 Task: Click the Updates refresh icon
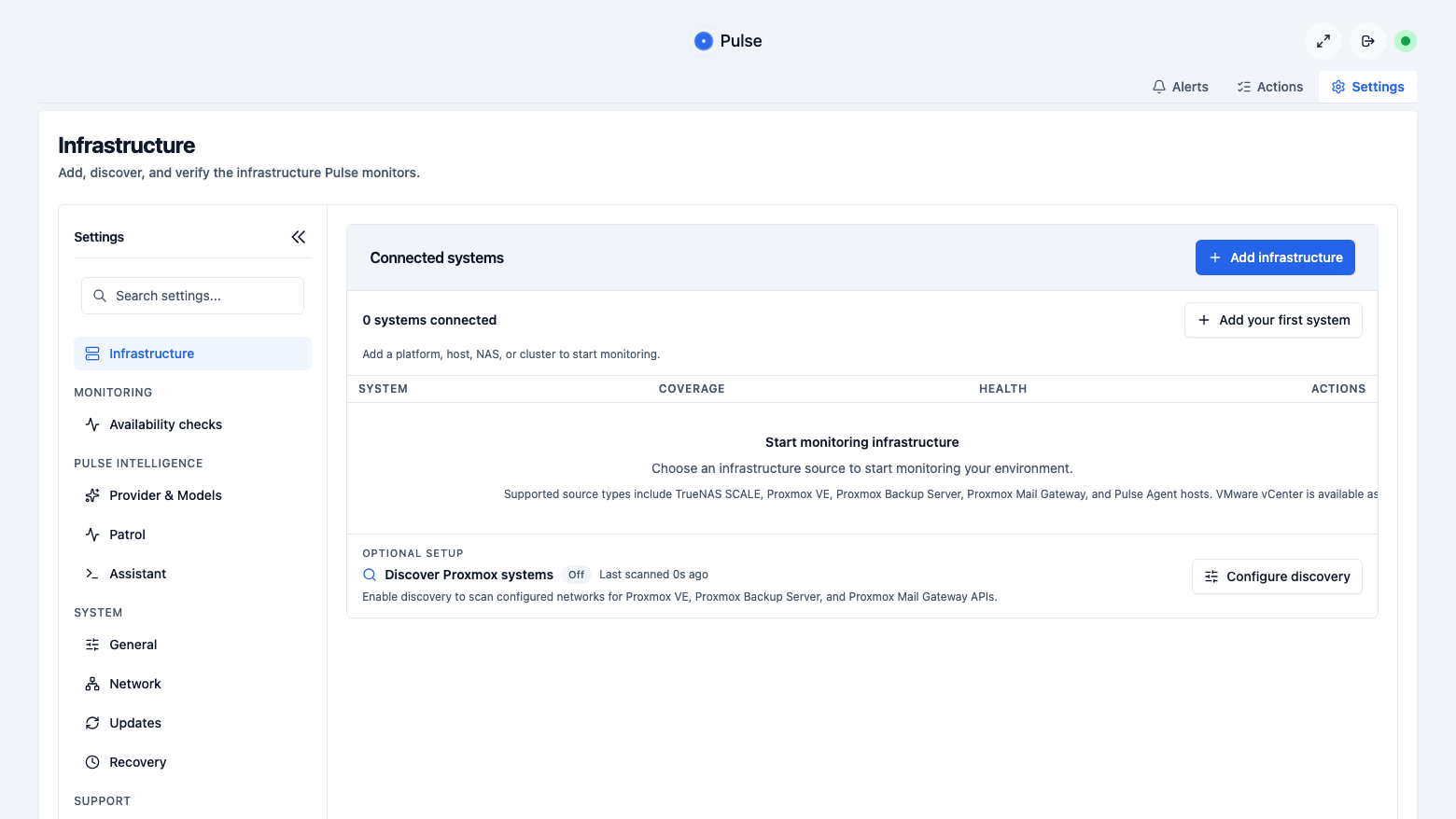tap(92, 723)
